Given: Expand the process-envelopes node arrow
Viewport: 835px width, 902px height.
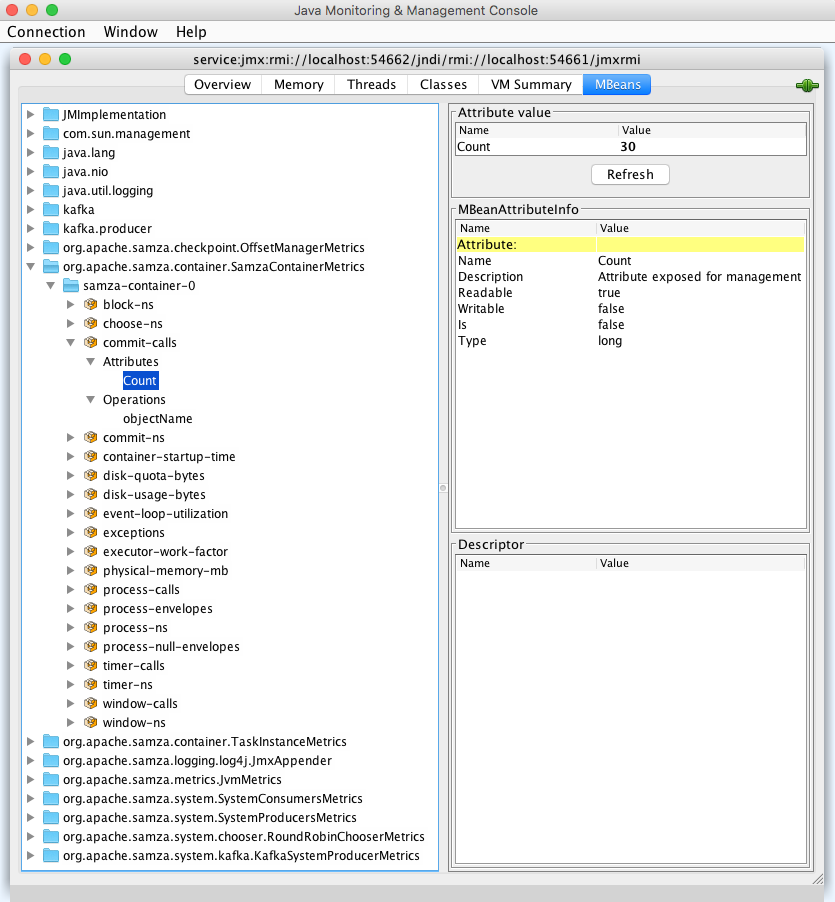Looking at the screenshot, I should coord(71,609).
